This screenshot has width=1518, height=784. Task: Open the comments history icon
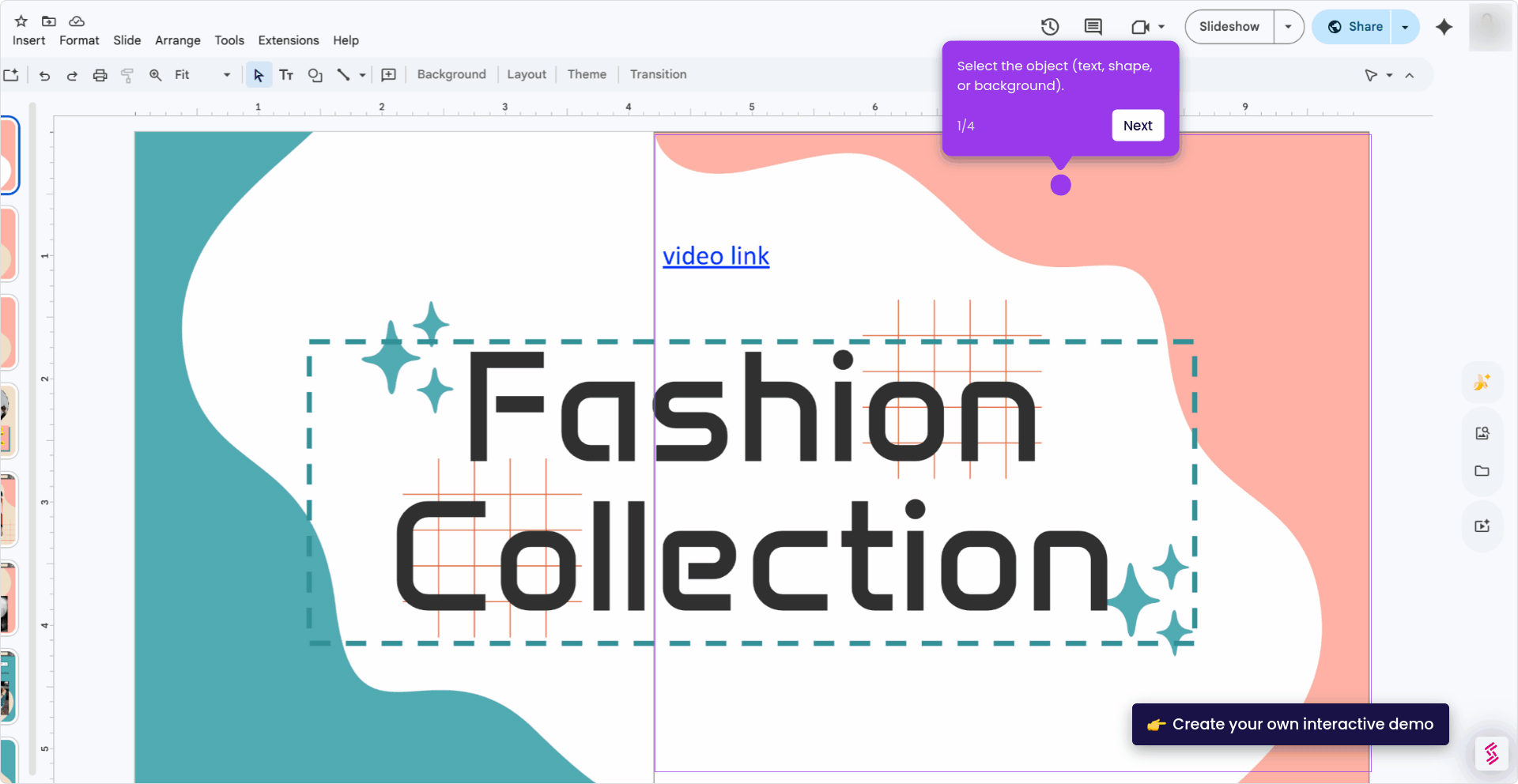[x=1093, y=27]
